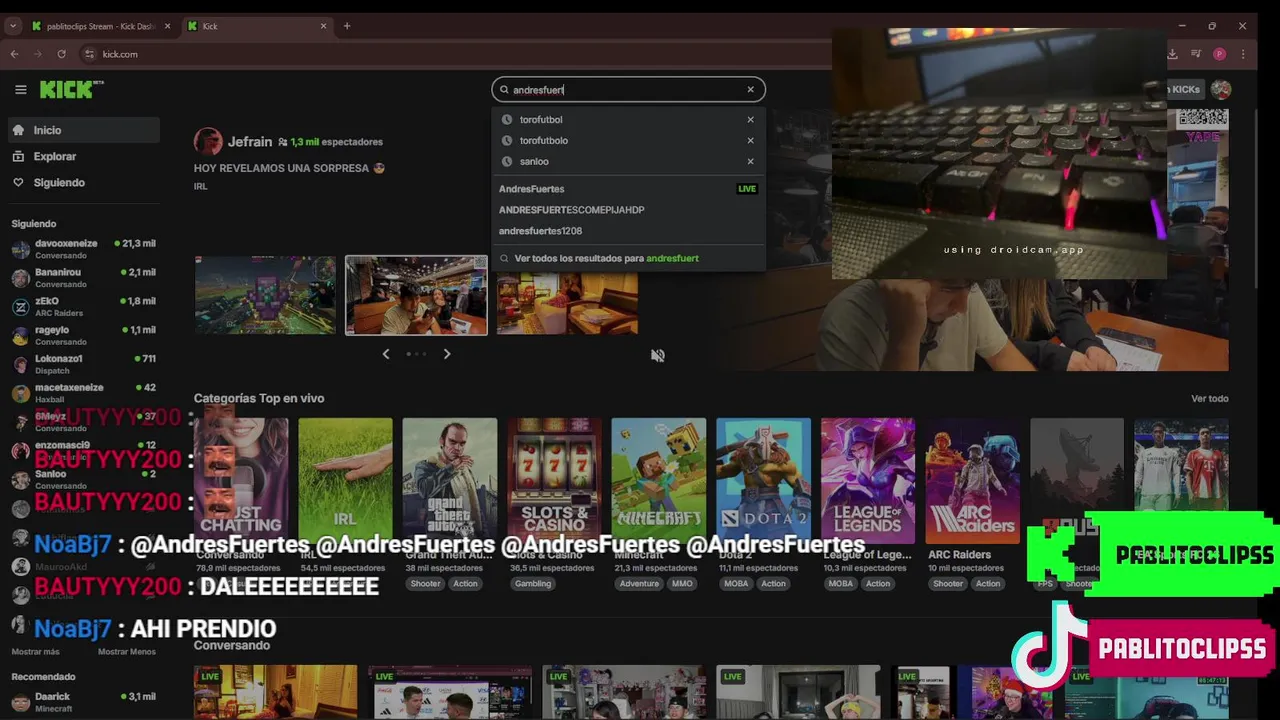The width and height of the screenshot is (1280, 720).
Task: Open Lokonazo1 followed channel
Action: pyautogui.click(x=84, y=364)
